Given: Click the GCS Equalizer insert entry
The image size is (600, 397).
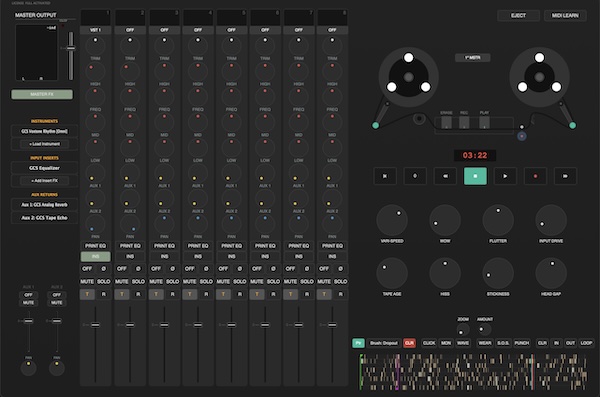Looking at the screenshot, I should pyautogui.click(x=44, y=168).
